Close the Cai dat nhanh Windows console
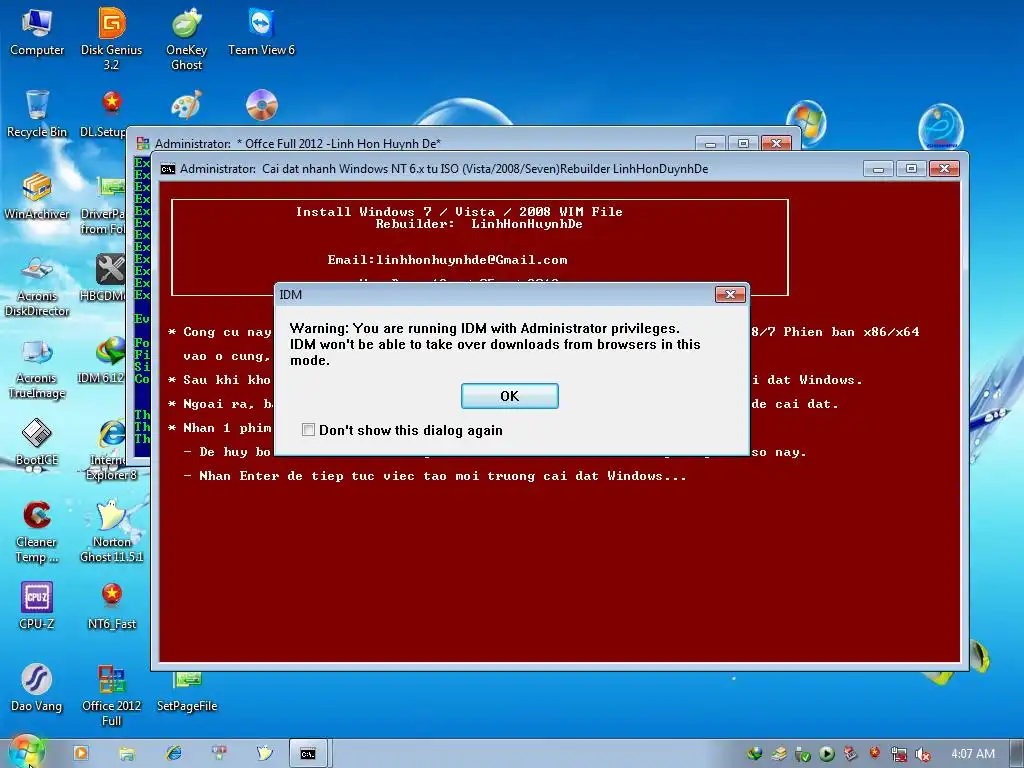Viewport: 1024px width, 768px height. pyautogui.click(x=944, y=168)
